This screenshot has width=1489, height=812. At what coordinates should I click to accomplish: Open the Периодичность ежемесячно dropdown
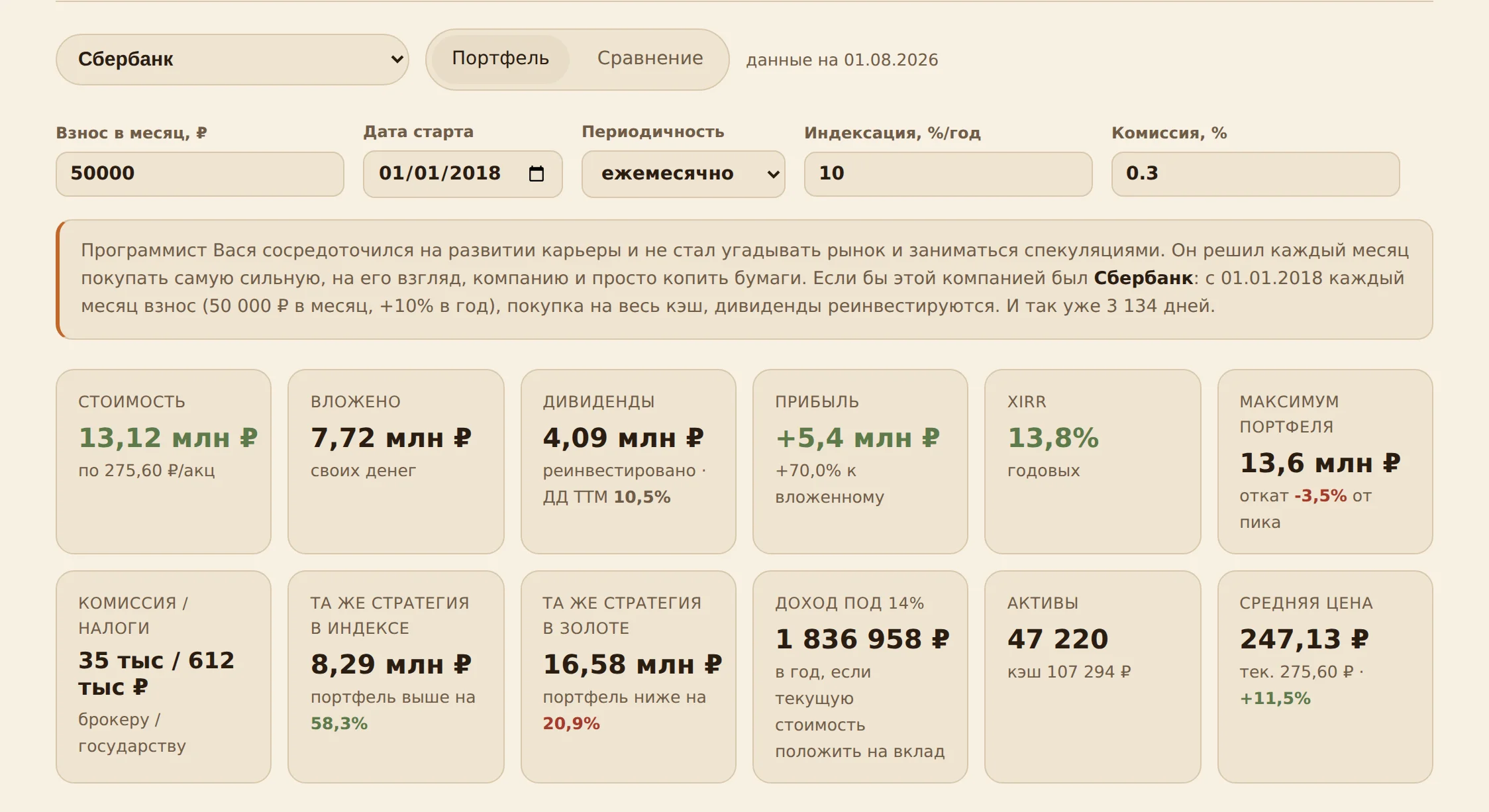point(683,174)
